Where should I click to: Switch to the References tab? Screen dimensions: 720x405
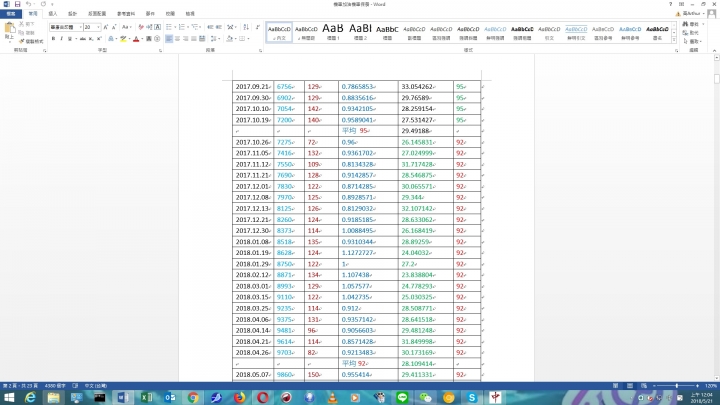(126, 14)
